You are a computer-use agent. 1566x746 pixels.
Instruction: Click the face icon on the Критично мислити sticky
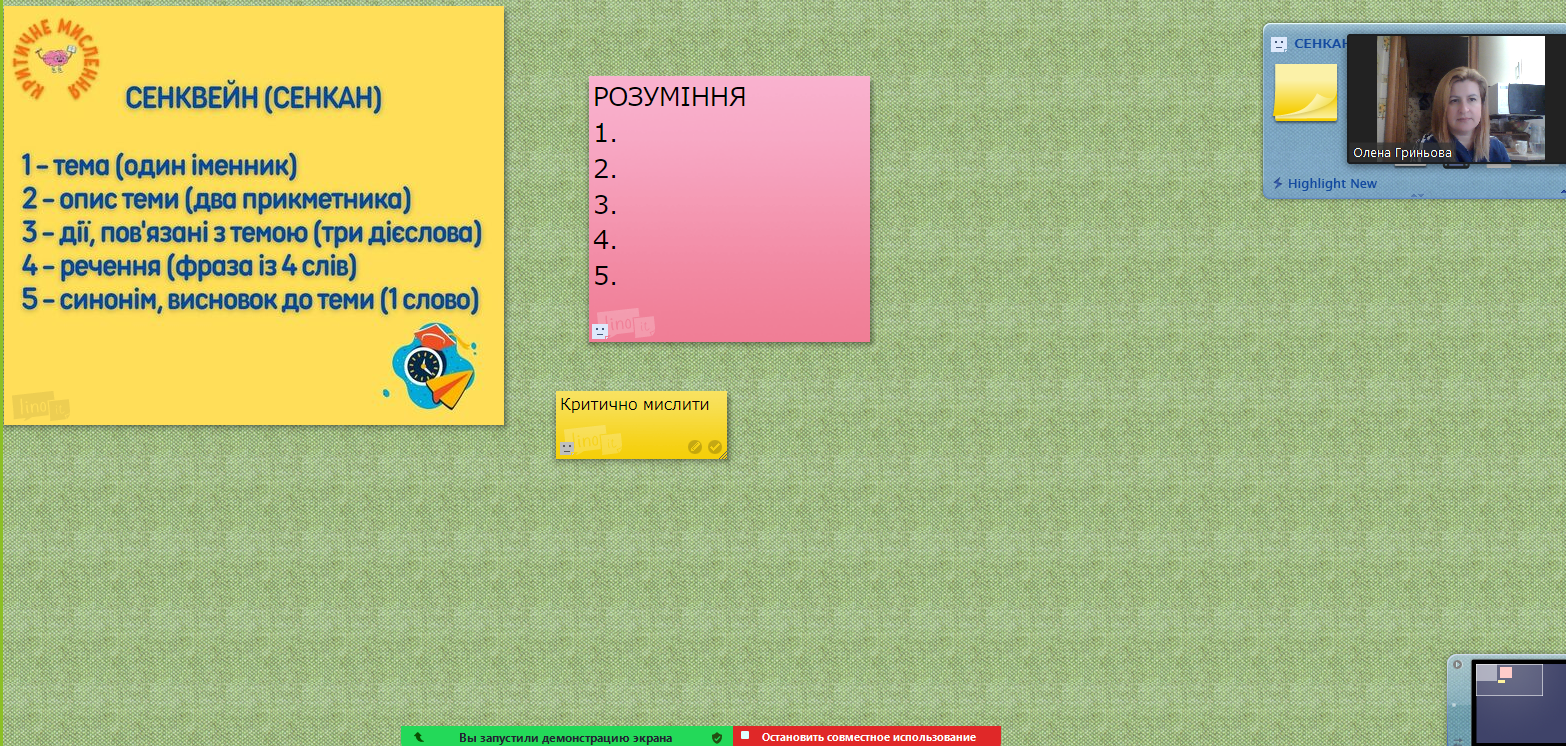tap(567, 448)
